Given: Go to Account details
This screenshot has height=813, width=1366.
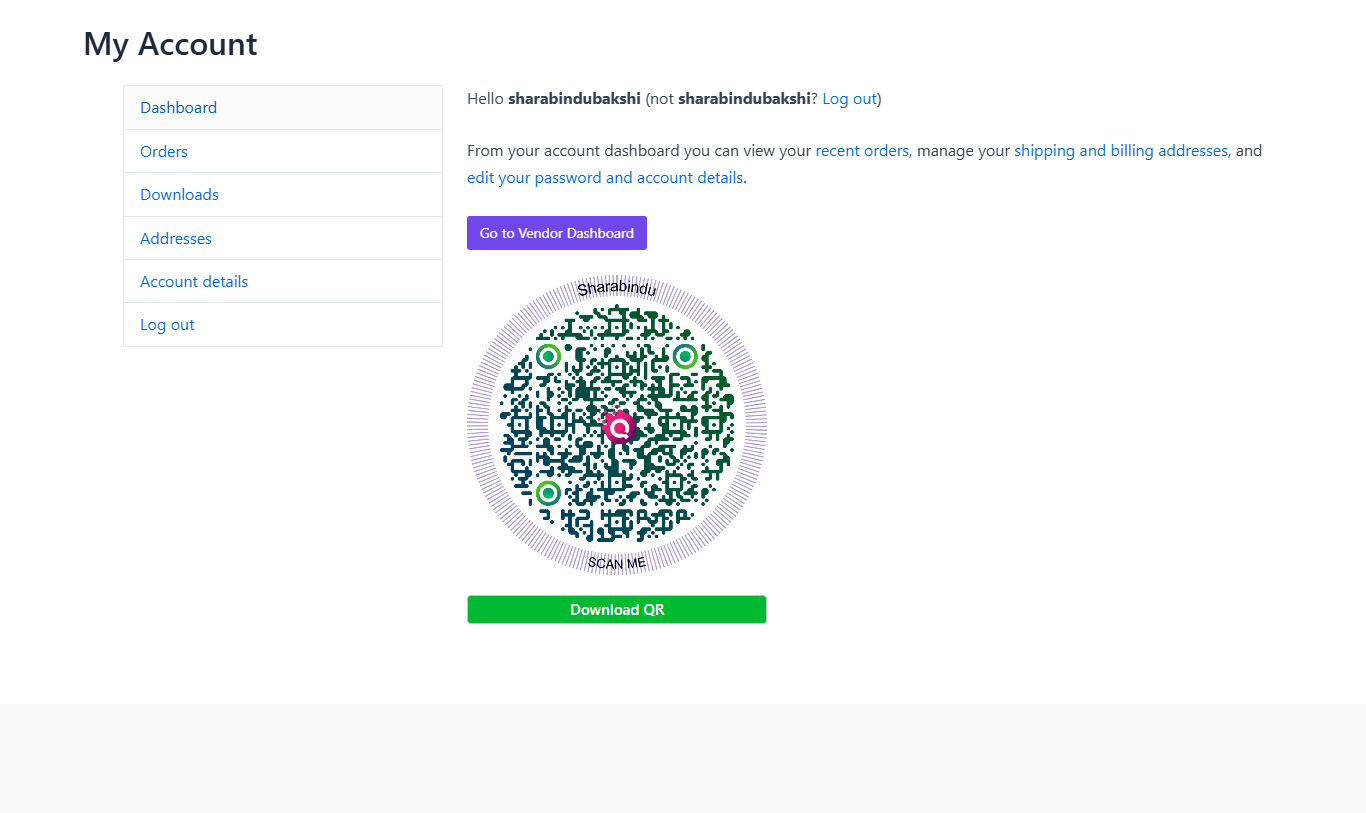Looking at the screenshot, I should coord(193,281).
